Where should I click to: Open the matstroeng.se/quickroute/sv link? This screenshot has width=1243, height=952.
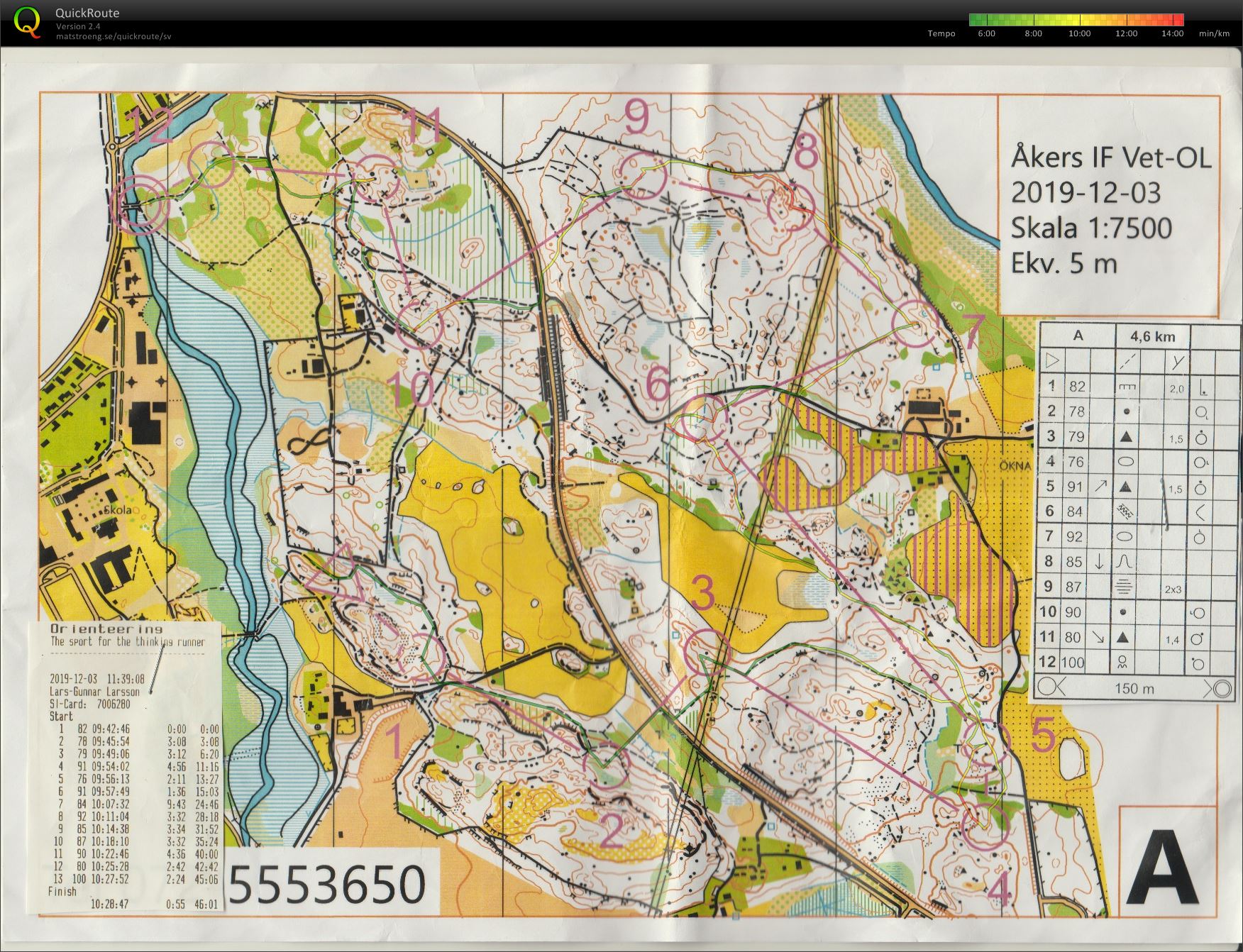114,36
